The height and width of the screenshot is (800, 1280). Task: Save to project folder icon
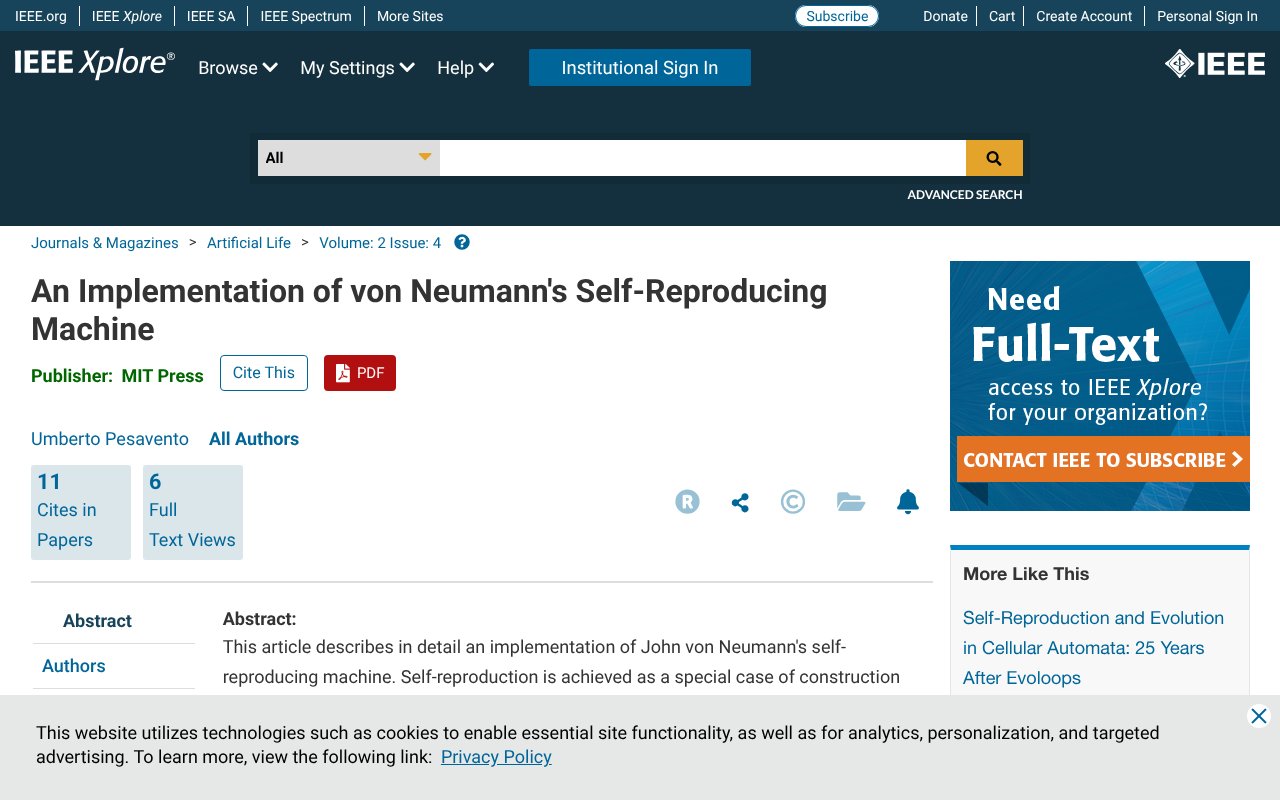(x=850, y=502)
